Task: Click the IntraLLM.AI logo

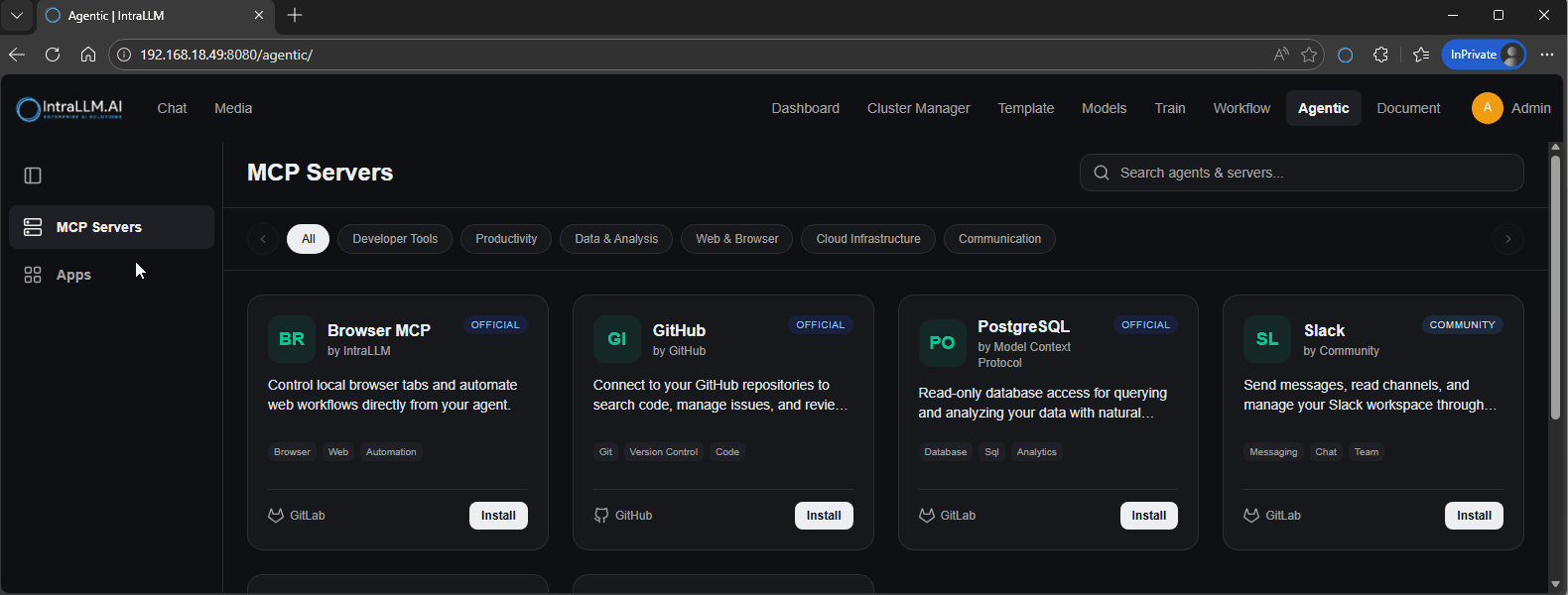Action: 69,109
